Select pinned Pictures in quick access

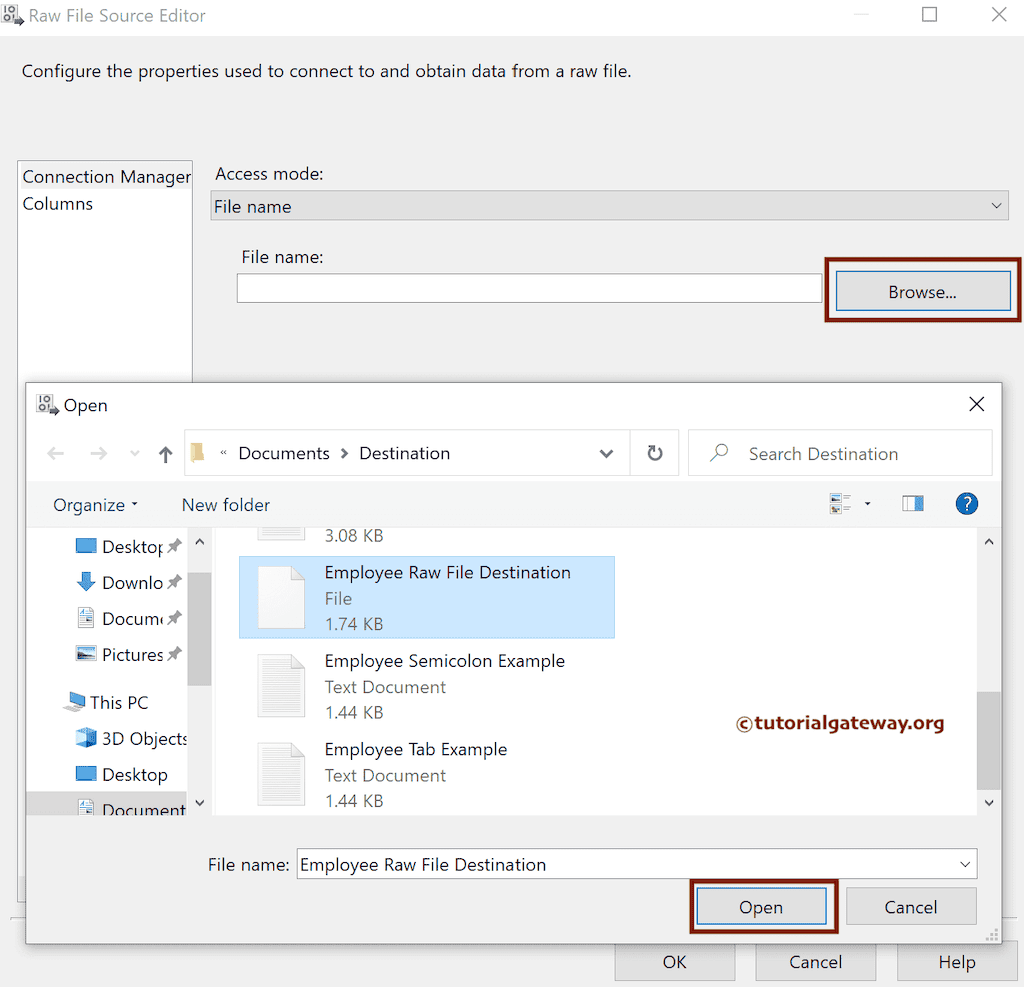[x=127, y=654]
